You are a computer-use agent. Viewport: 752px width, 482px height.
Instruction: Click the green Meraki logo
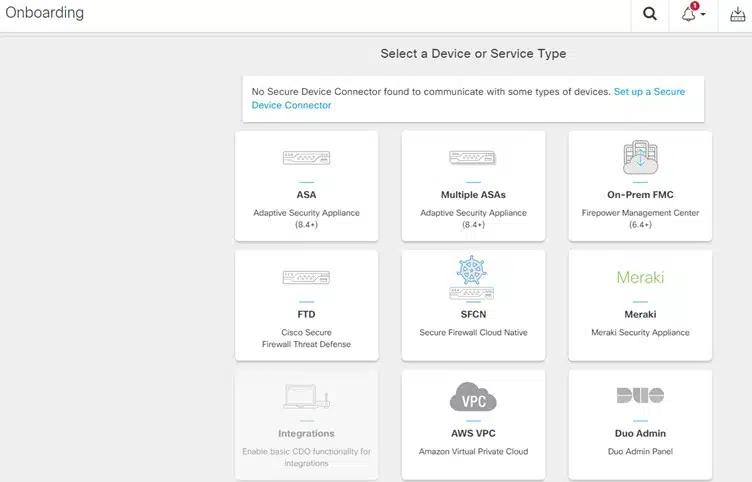(x=640, y=277)
